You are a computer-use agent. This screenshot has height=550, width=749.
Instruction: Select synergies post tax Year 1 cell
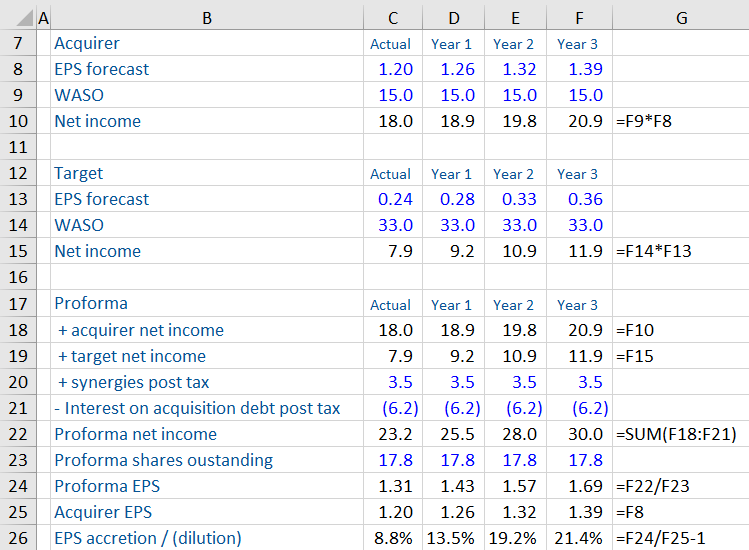453,382
